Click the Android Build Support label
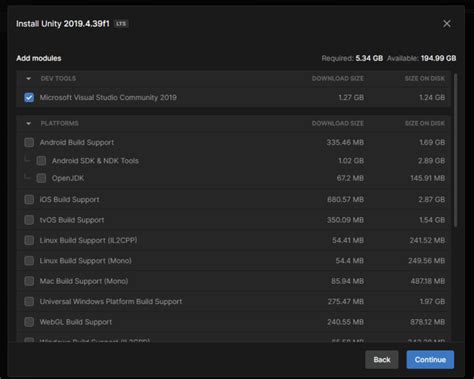 [77, 142]
